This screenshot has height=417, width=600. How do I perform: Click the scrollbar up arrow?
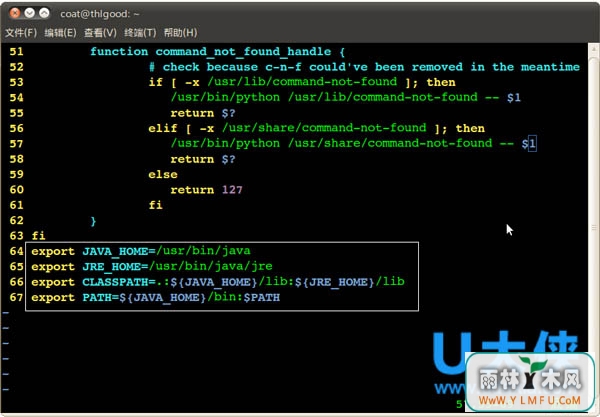pyautogui.click(x=594, y=49)
